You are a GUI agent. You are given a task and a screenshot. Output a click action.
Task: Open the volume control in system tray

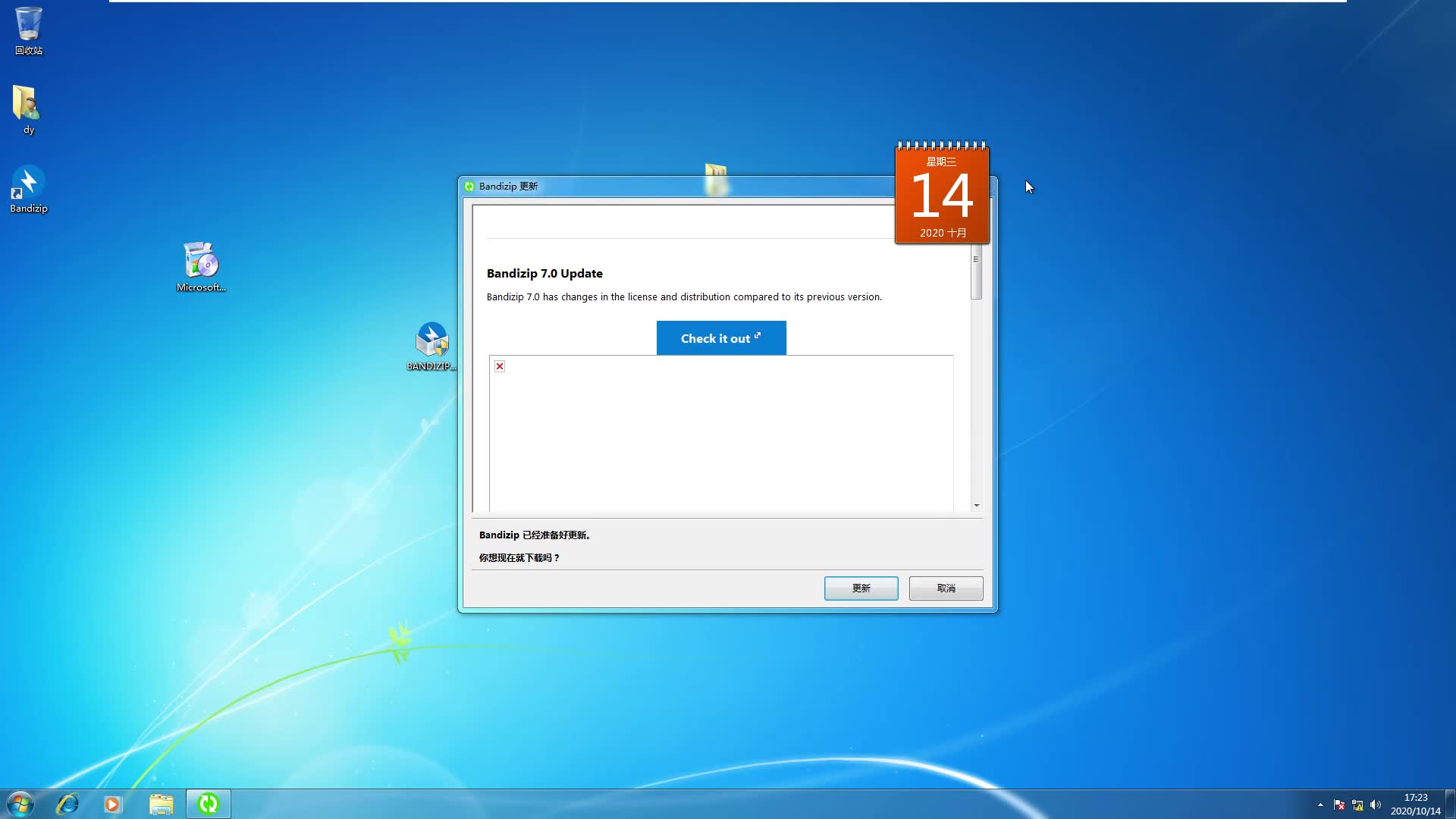tap(1376, 805)
